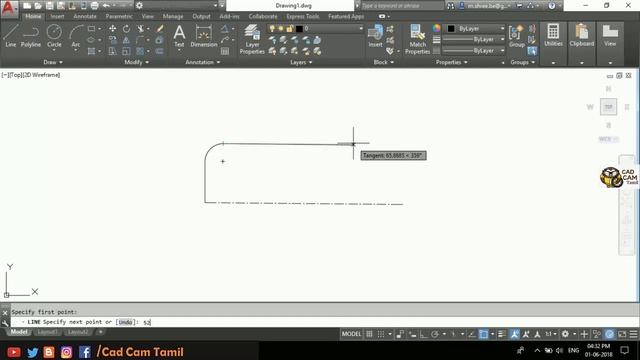Viewport: 640px width, 360px height.
Task: Expand the Annotation panel
Action: tap(202, 62)
